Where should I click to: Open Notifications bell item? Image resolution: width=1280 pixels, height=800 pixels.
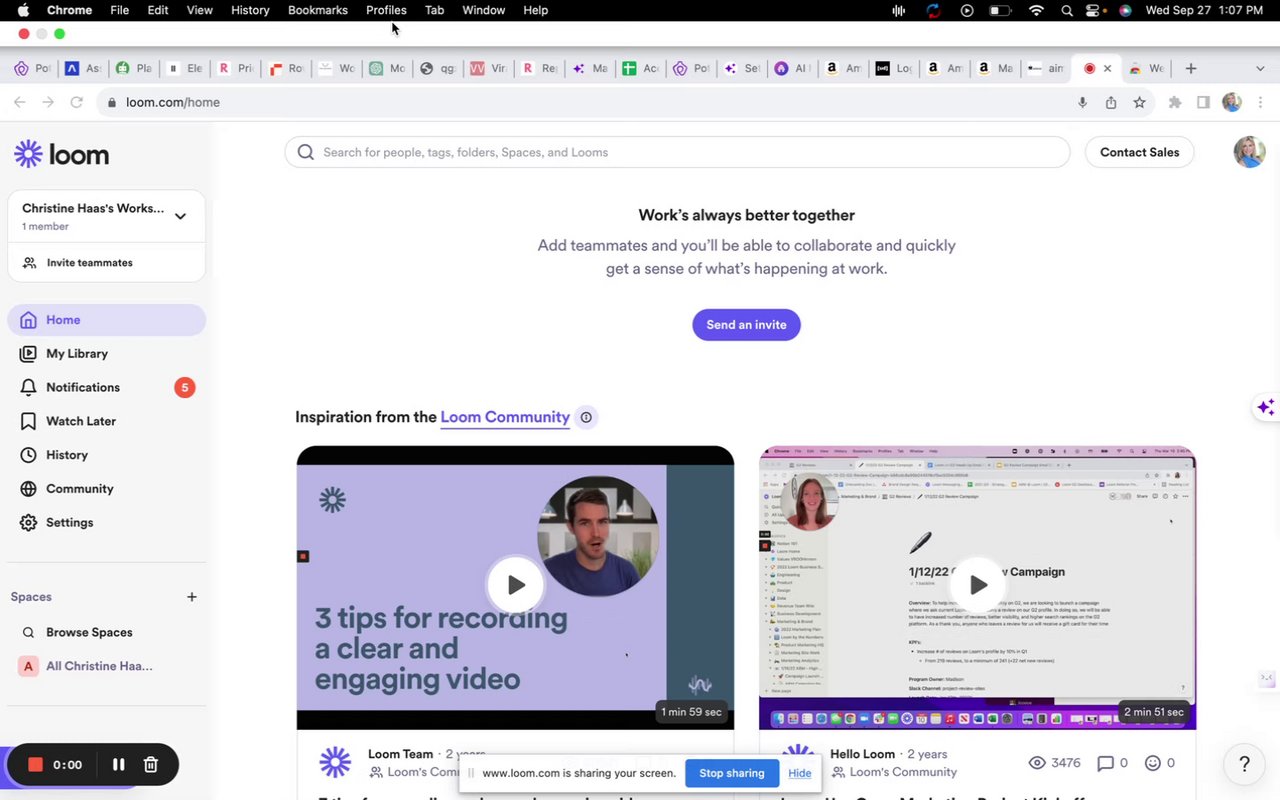(106, 387)
